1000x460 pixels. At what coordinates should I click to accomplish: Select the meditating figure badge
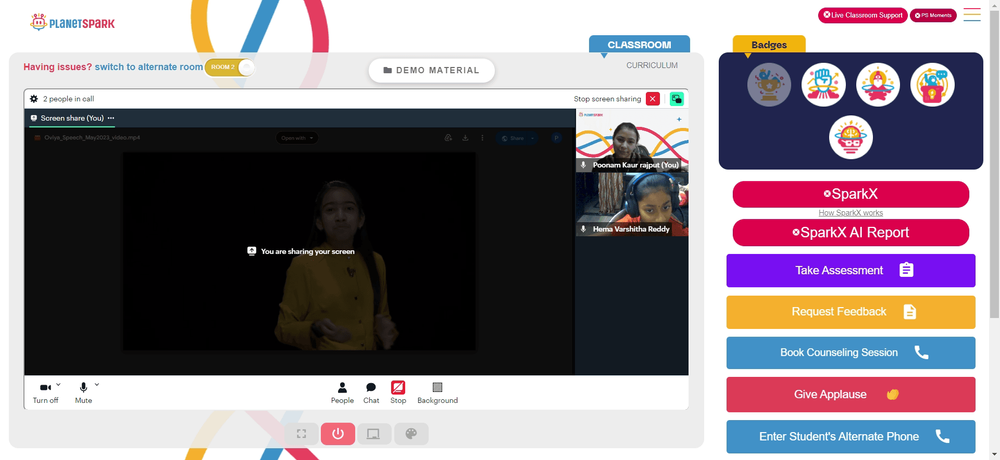878,85
